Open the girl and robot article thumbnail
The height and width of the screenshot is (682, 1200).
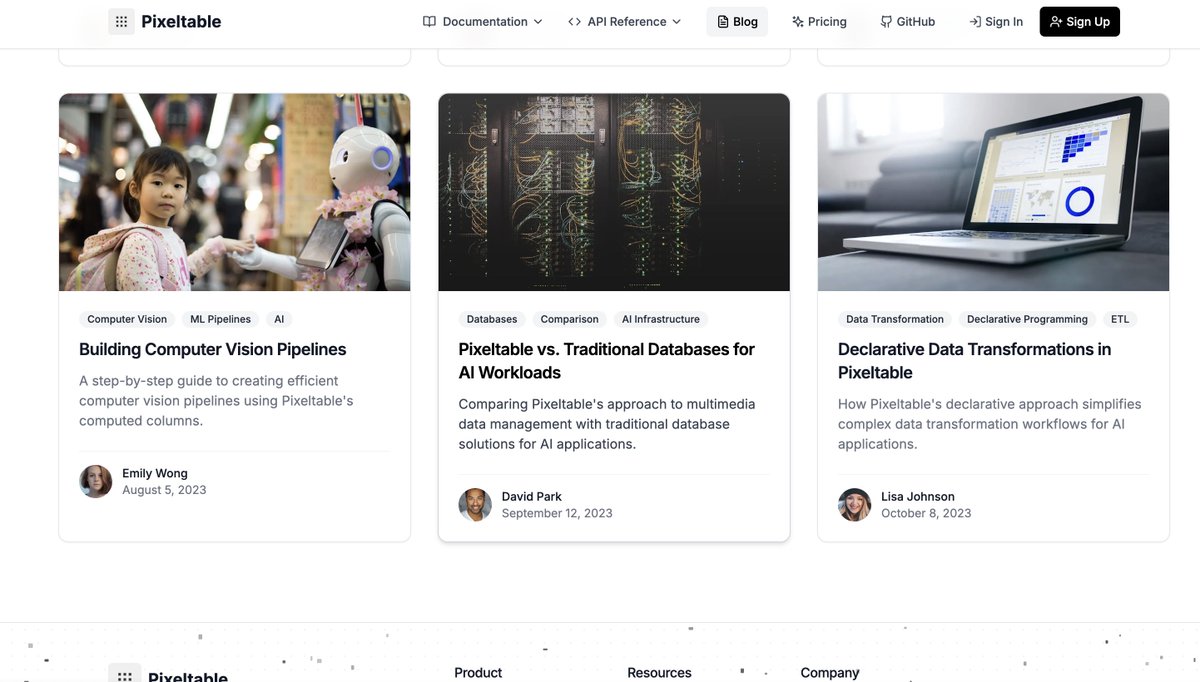pyautogui.click(x=235, y=192)
